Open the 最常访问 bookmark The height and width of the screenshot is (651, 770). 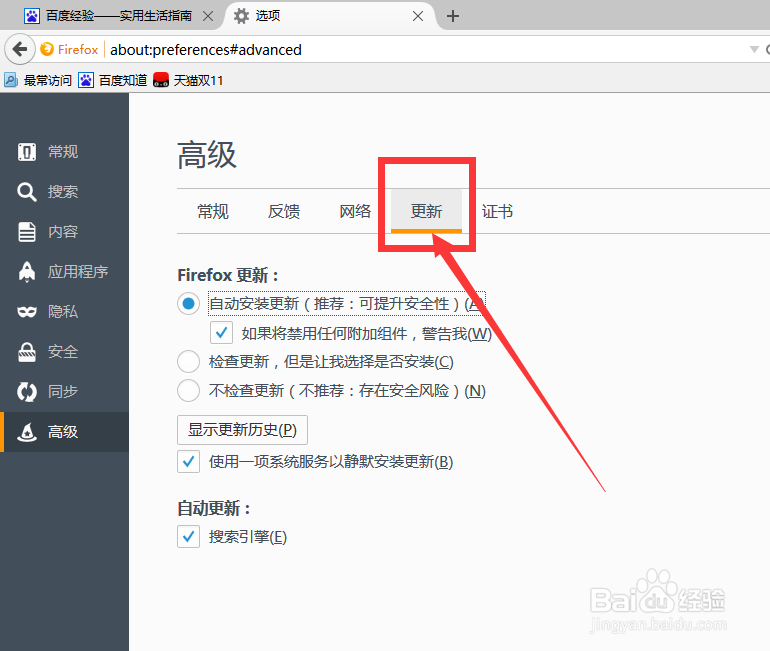(38, 80)
